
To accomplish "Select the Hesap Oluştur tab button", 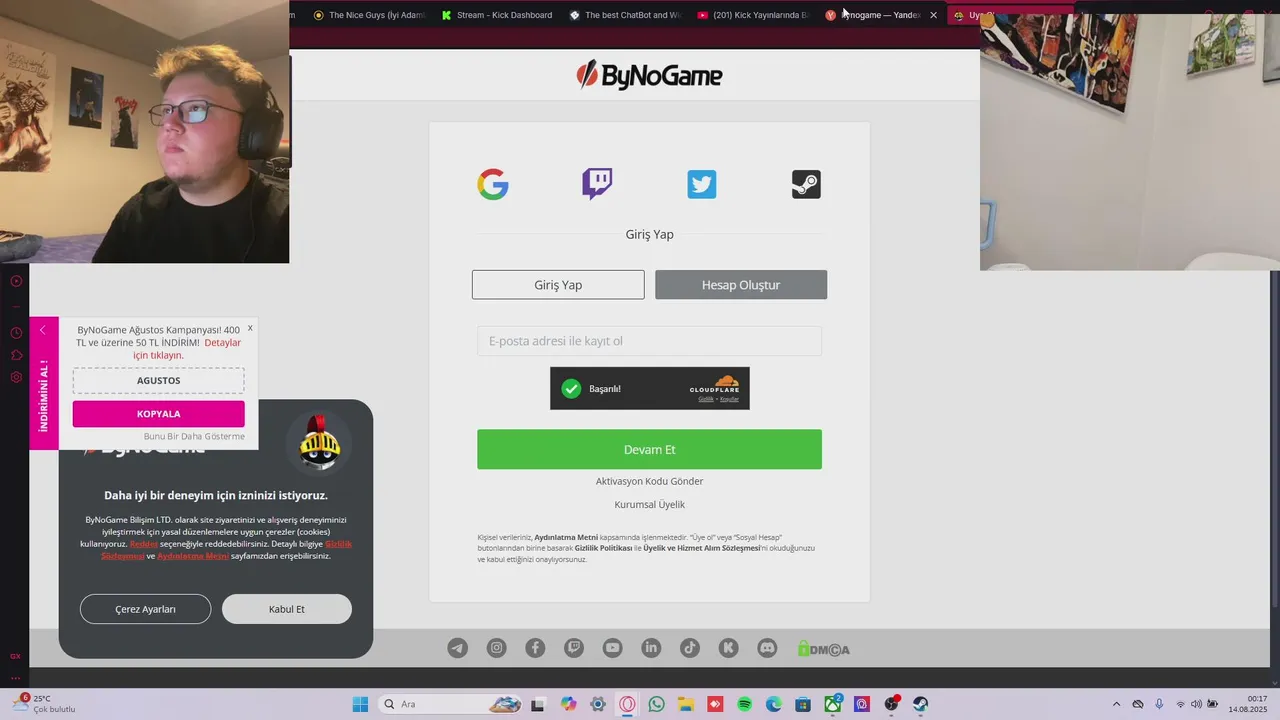I will (x=741, y=285).
